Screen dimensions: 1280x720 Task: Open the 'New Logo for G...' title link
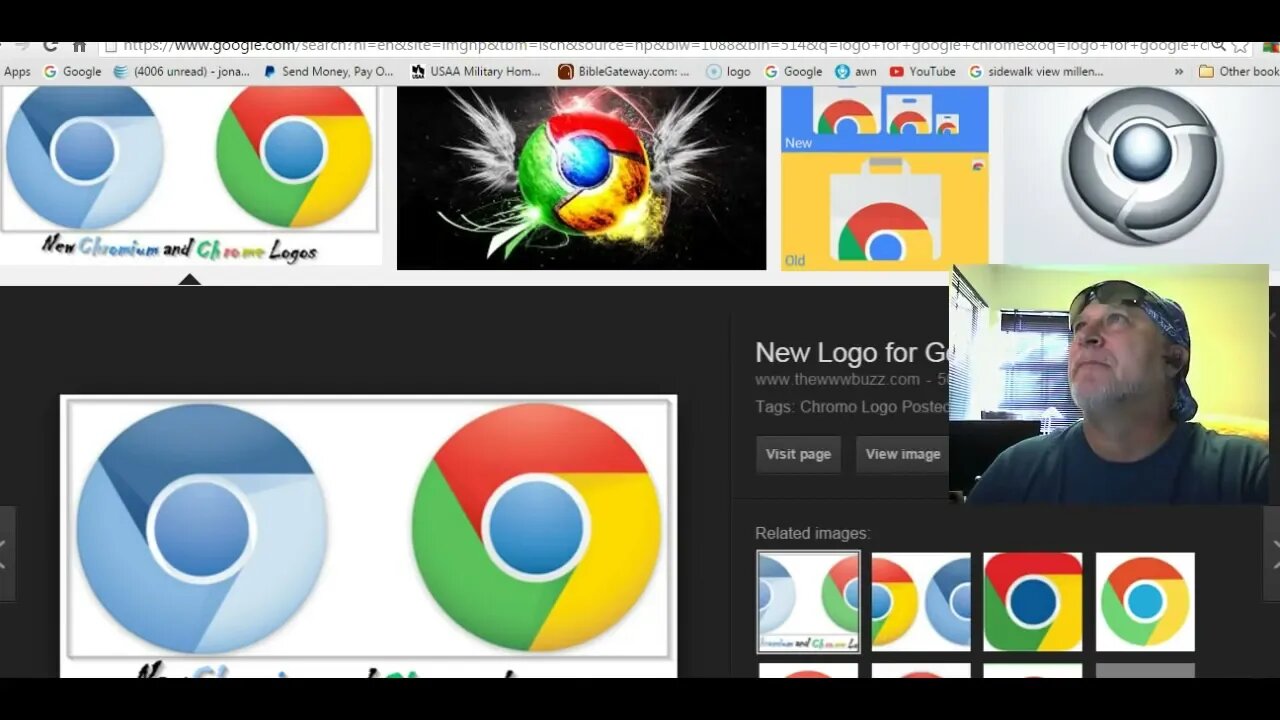(x=851, y=352)
